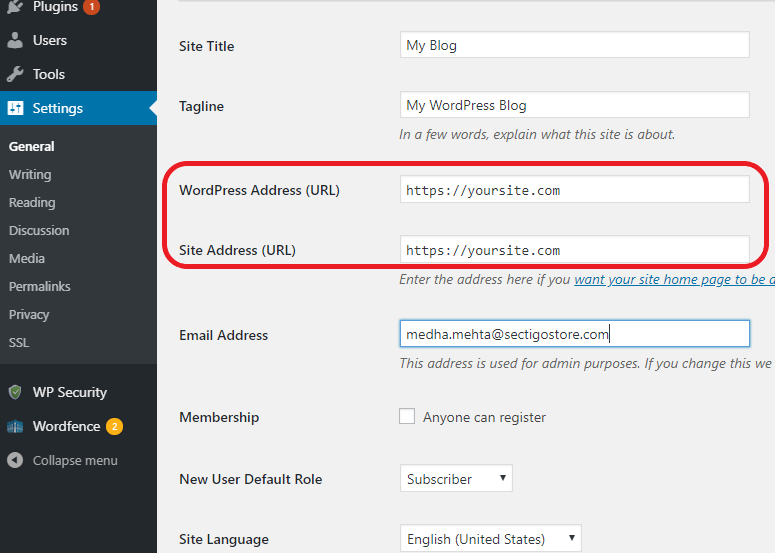Click into the Site Title field
Viewport: 775px width, 553px height.
pyautogui.click(x=574, y=45)
